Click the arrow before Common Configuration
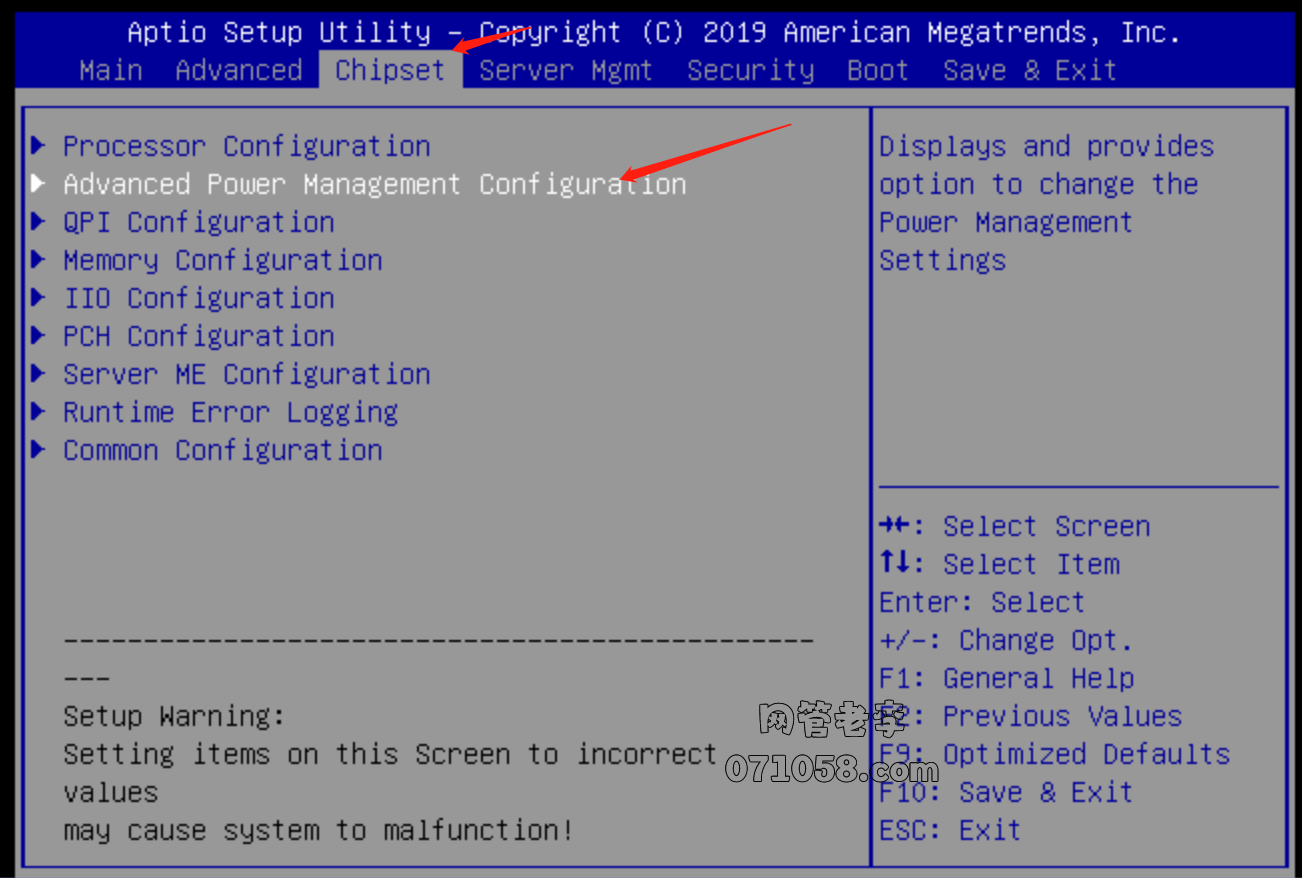Screen dimensions: 1302x878 point(38,451)
